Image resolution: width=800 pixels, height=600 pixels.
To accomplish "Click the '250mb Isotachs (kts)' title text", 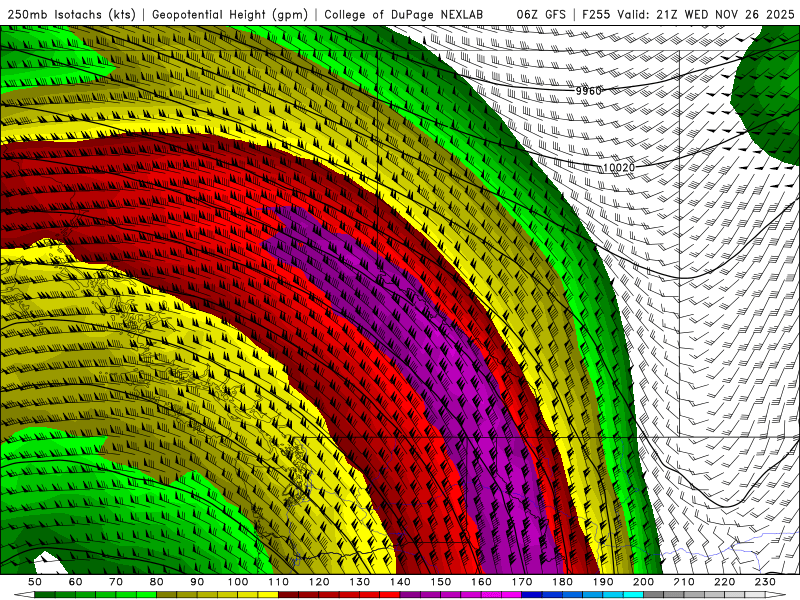I will pos(72,15).
